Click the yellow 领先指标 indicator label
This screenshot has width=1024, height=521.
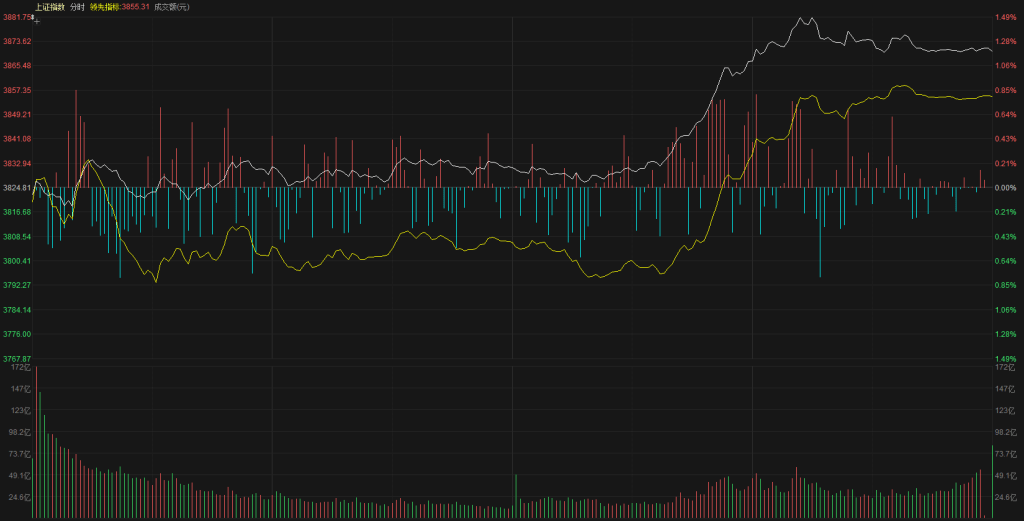point(120,7)
